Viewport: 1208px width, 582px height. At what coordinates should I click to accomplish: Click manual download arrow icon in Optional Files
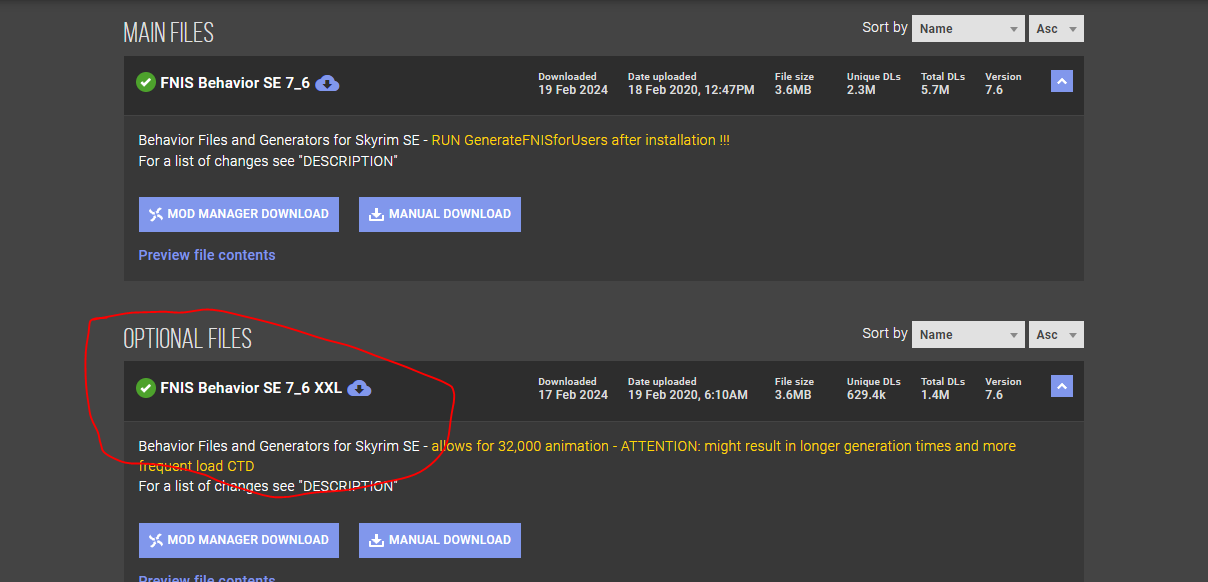click(376, 540)
